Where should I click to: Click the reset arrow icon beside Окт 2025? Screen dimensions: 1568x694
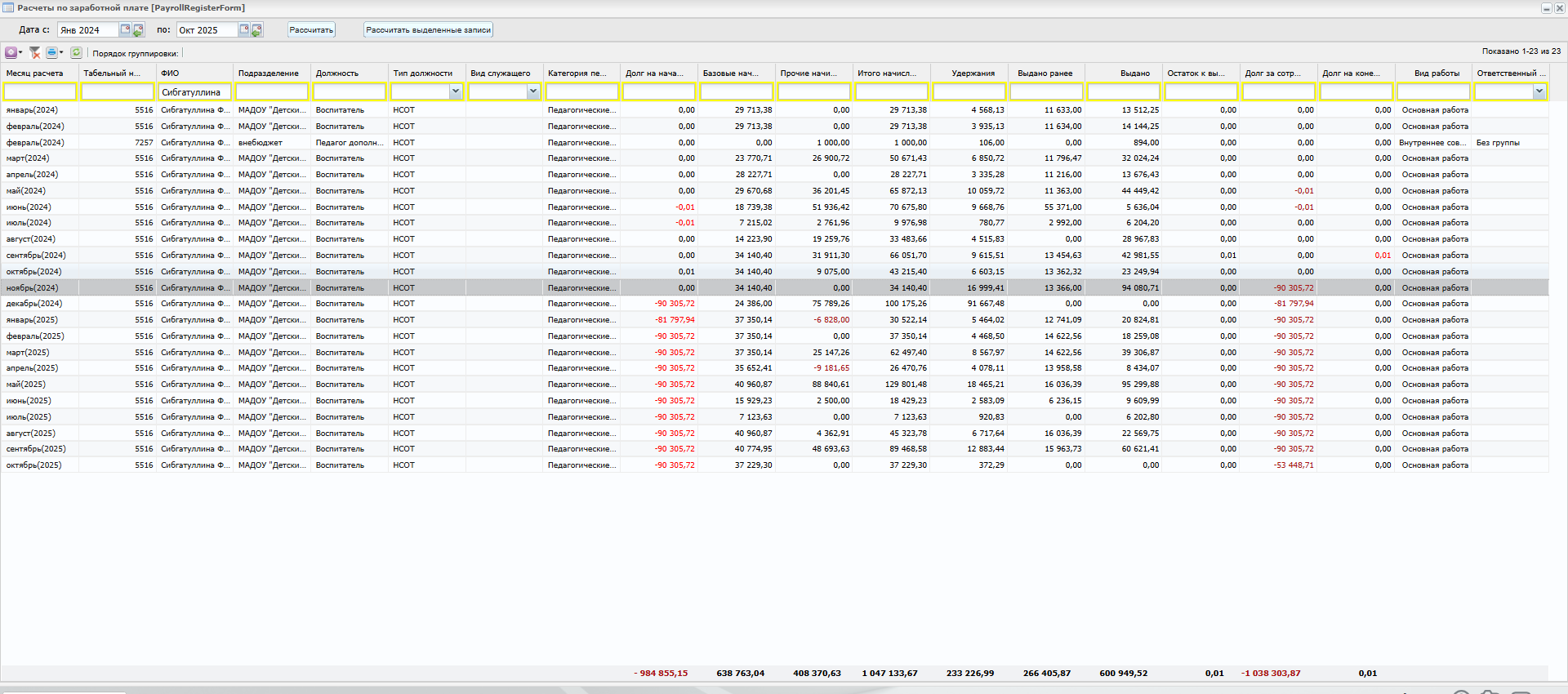tap(256, 30)
